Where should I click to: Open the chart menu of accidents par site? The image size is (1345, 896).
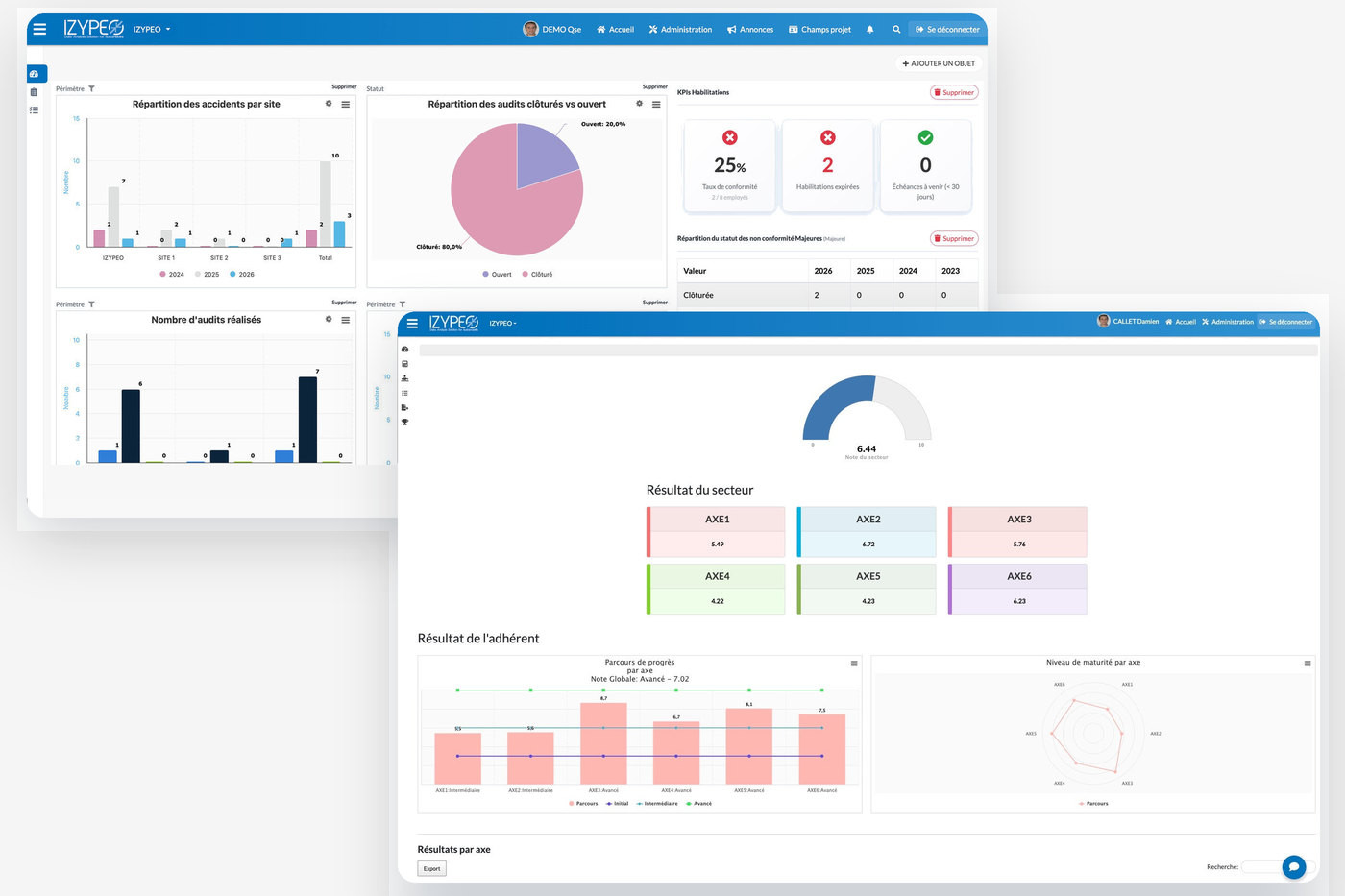pyautogui.click(x=345, y=104)
